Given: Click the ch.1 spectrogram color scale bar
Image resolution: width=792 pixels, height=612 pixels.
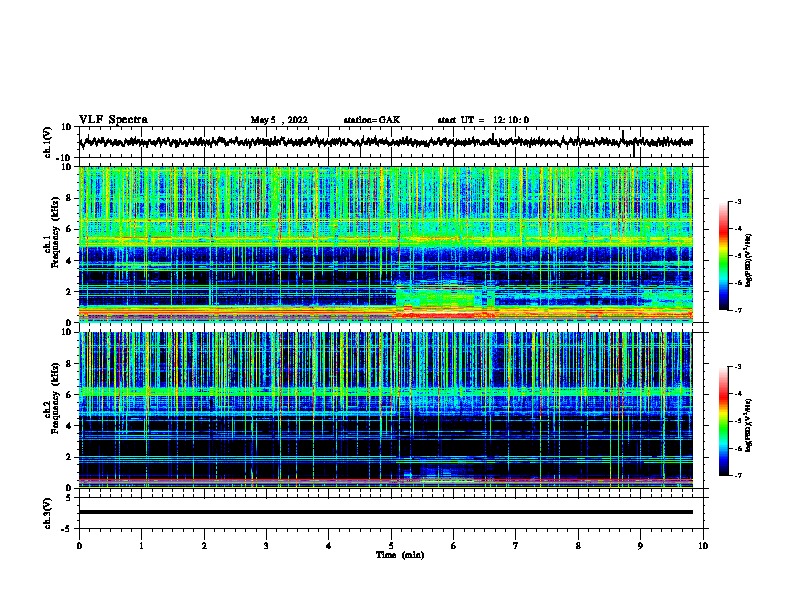Looking at the screenshot, I should click(724, 256).
